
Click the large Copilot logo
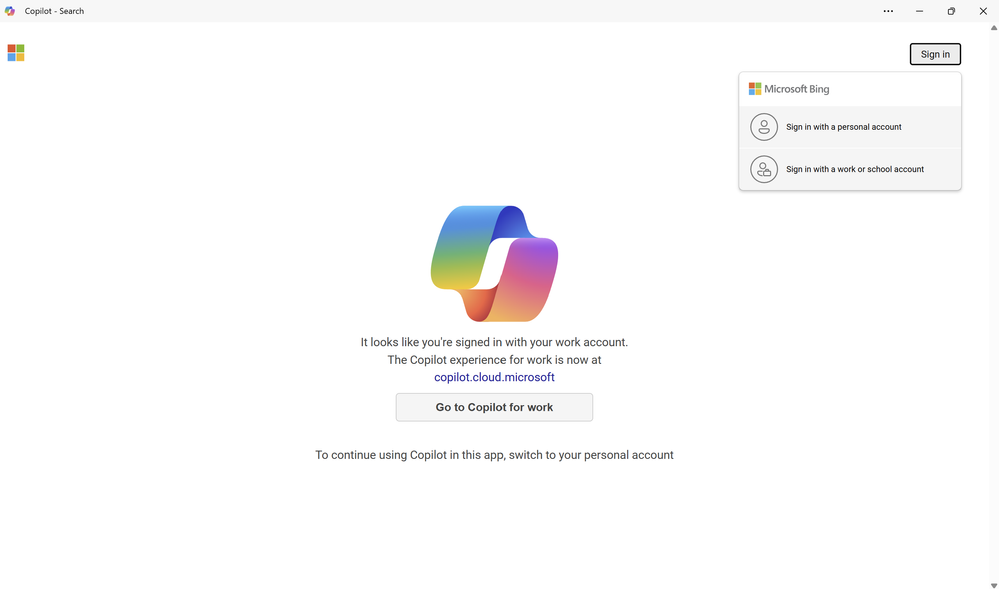pos(494,263)
